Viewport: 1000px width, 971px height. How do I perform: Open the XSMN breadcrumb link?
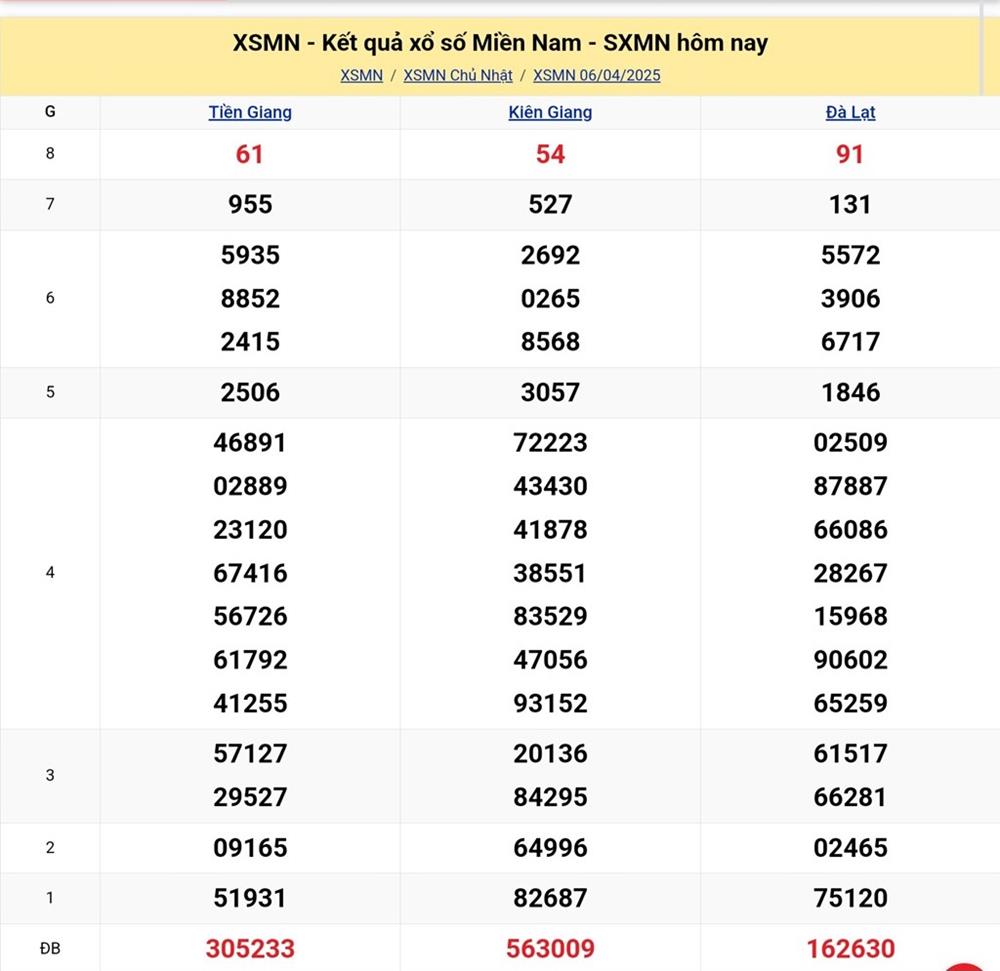(x=361, y=75)
